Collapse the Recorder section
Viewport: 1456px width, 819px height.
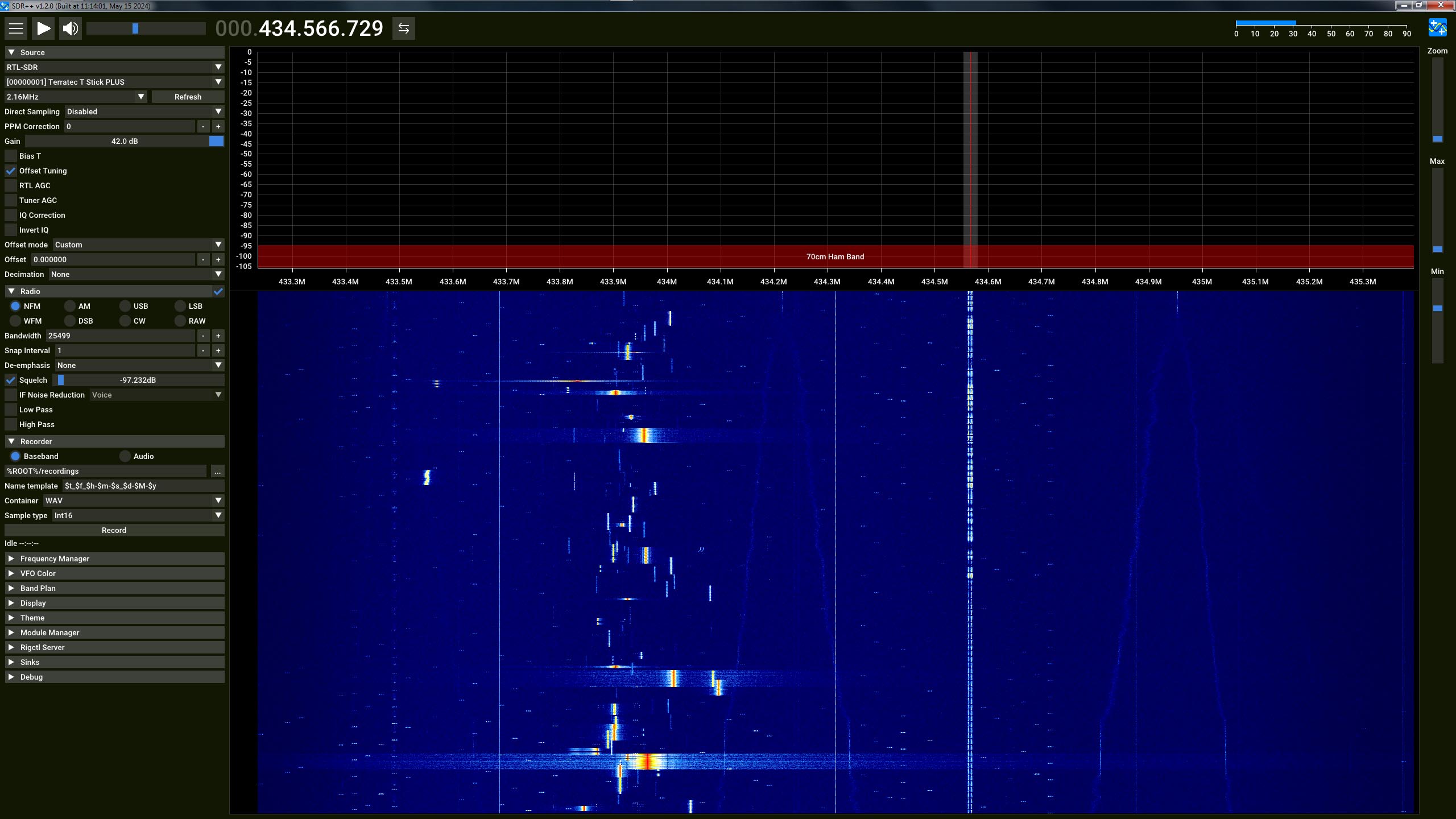click(x=114, y=441)
